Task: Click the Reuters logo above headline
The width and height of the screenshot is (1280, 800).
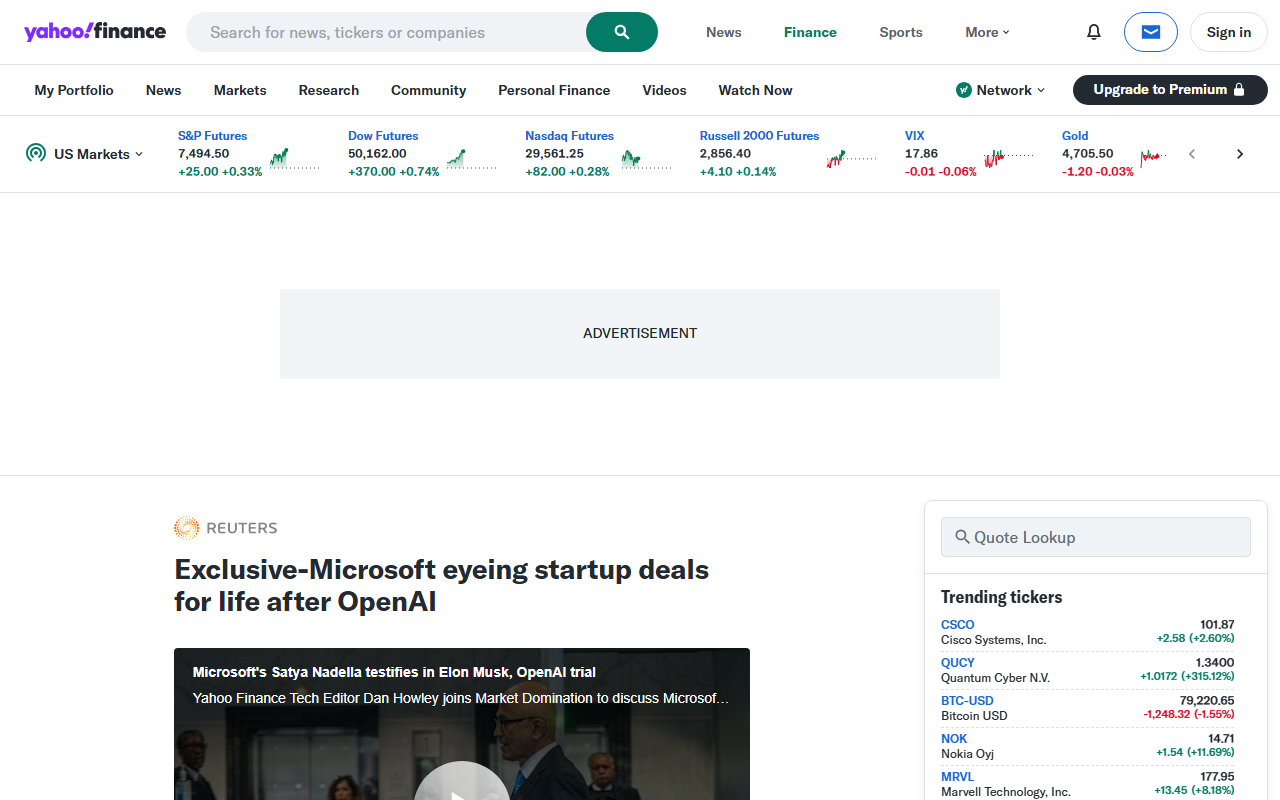Action: click(226, 528)
